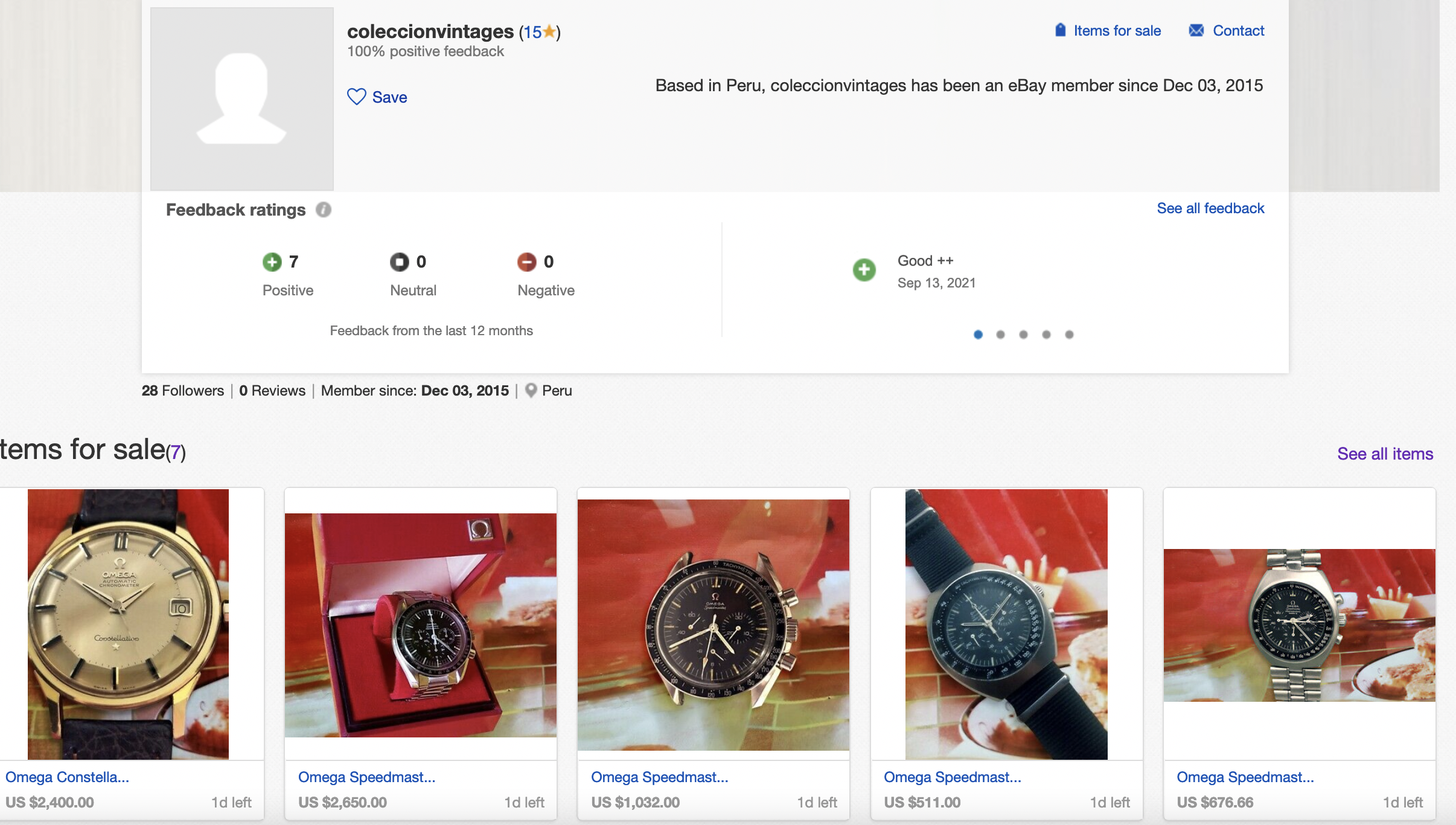
Task: Click the green positive feedback icon
Action: [272, 262]
